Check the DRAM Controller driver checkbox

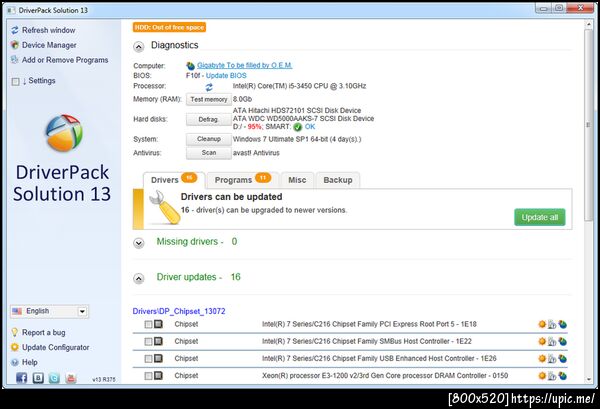pyautogui.click(x=148, y=376)
